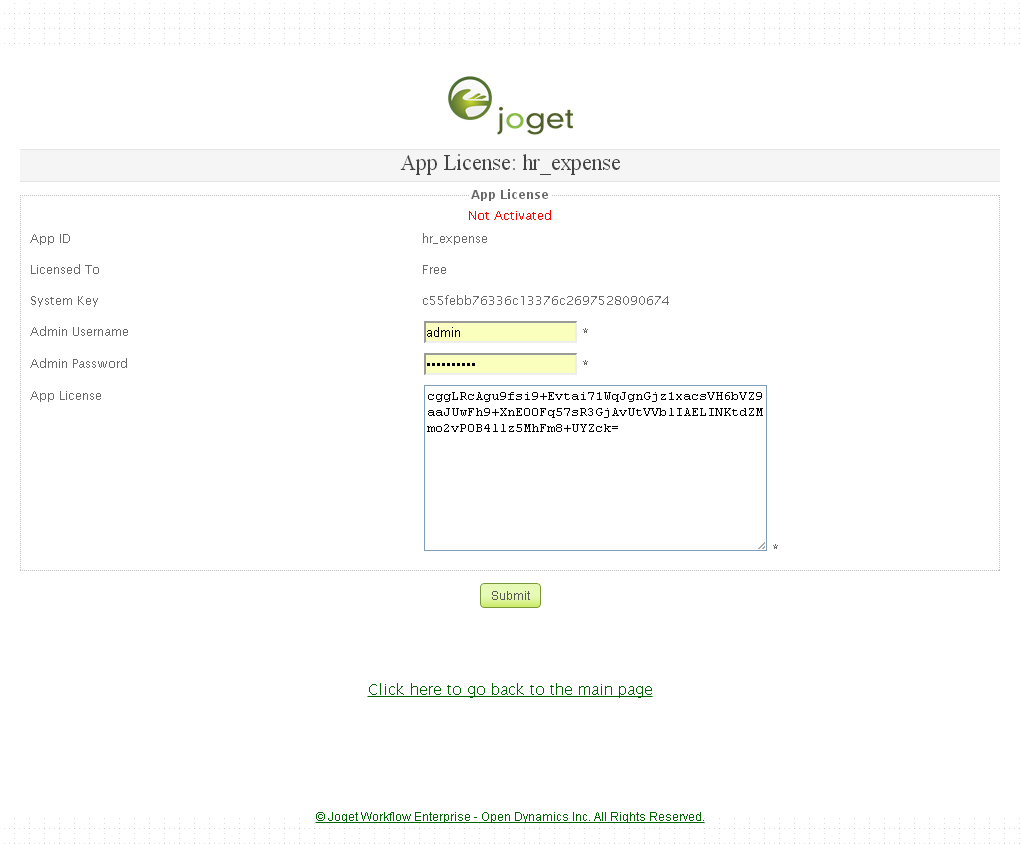This screenshot has width=1020, height=844.
Task: Click the App License: hr_expense page heading
Action: pos(510,164)
